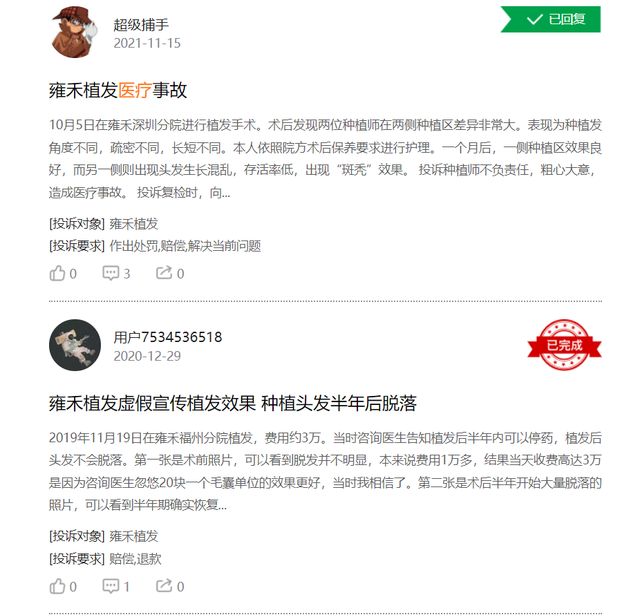The height and width of the screenshot is (615, 640).
Task: Open 超级捕手's detective avatar
Action: 75,32
